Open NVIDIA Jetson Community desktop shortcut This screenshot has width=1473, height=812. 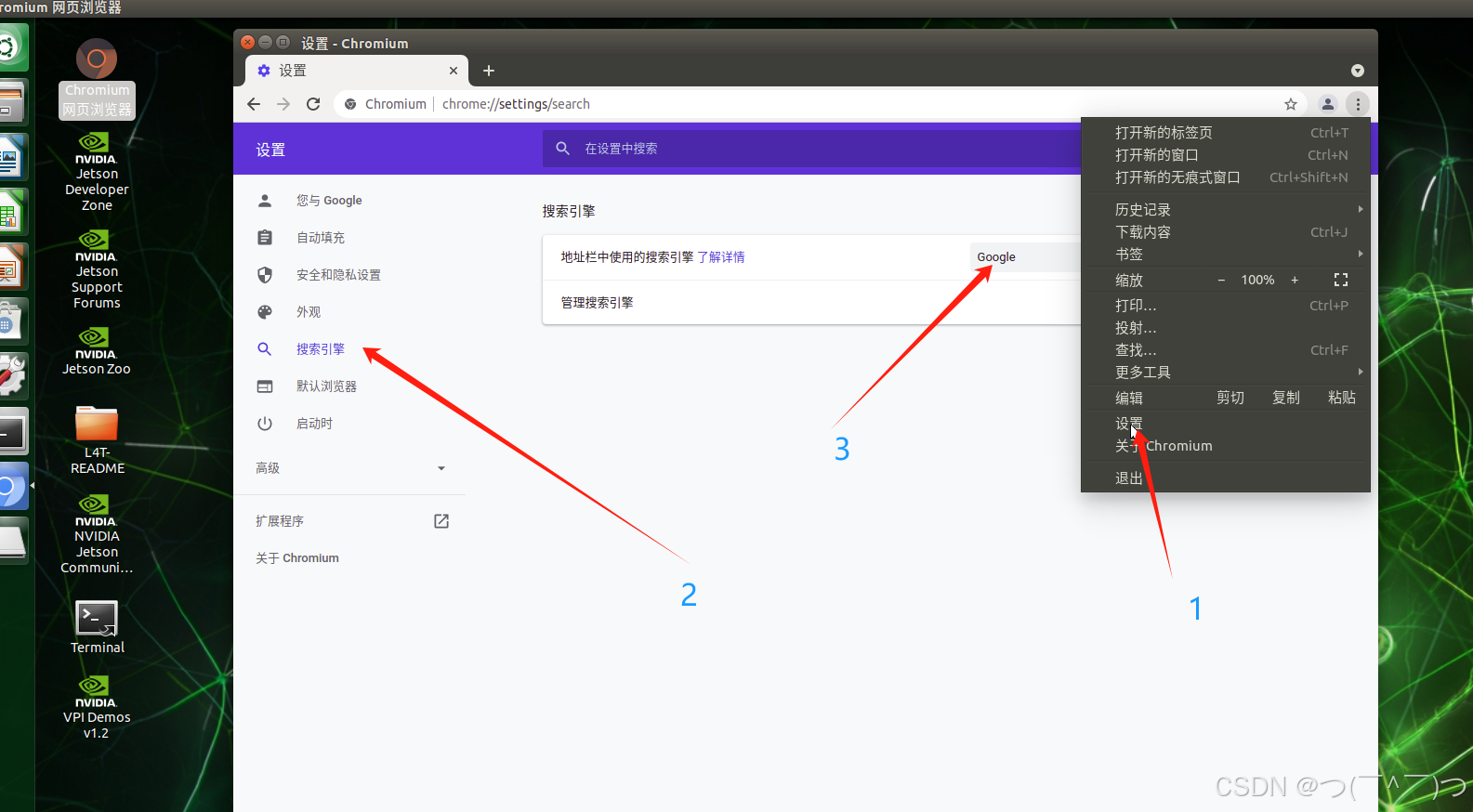point(97,534)
